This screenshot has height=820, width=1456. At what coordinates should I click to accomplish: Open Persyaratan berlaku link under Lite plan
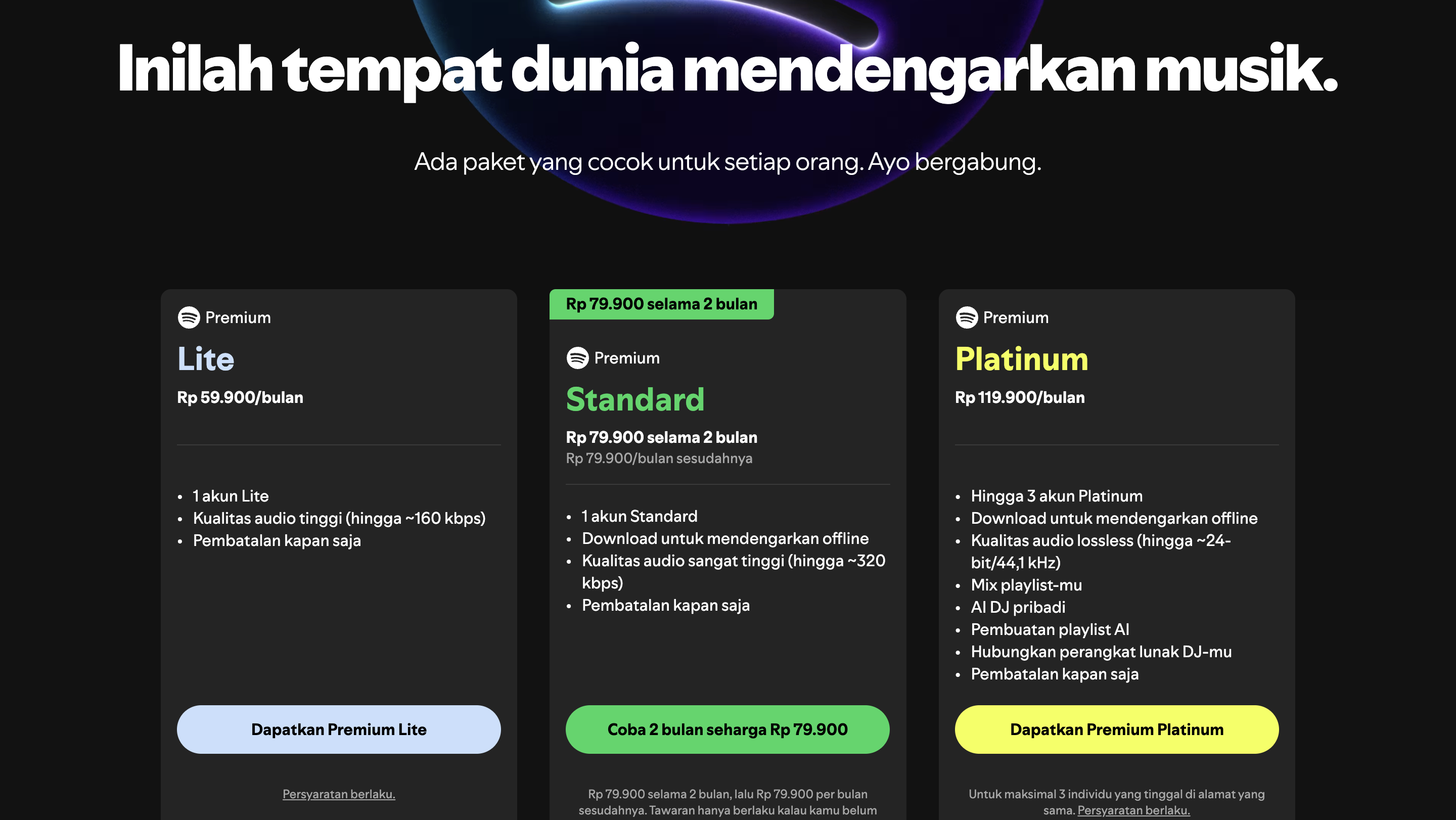339,794
